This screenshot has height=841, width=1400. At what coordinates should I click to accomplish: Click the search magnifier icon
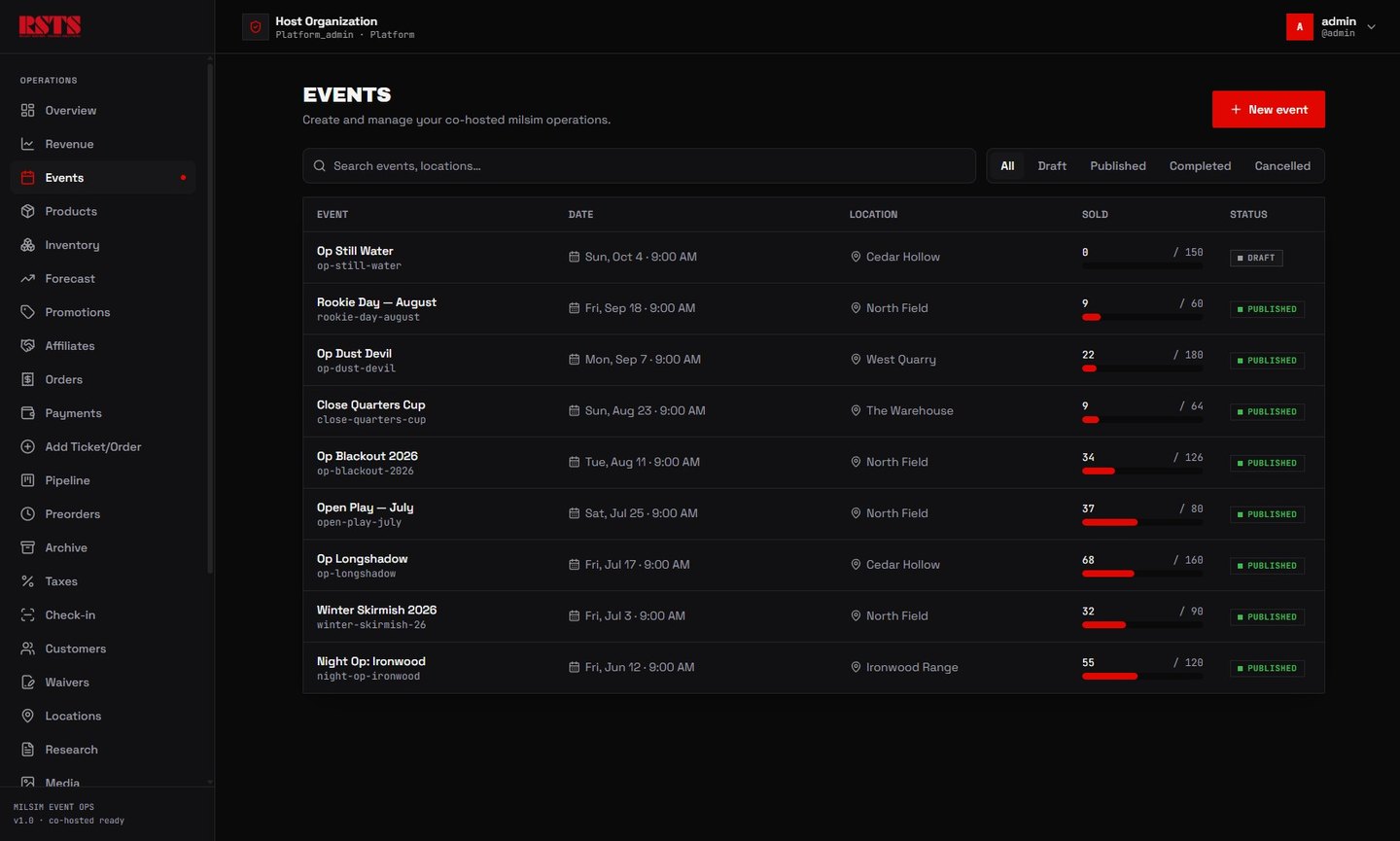[x=319, y=166]
